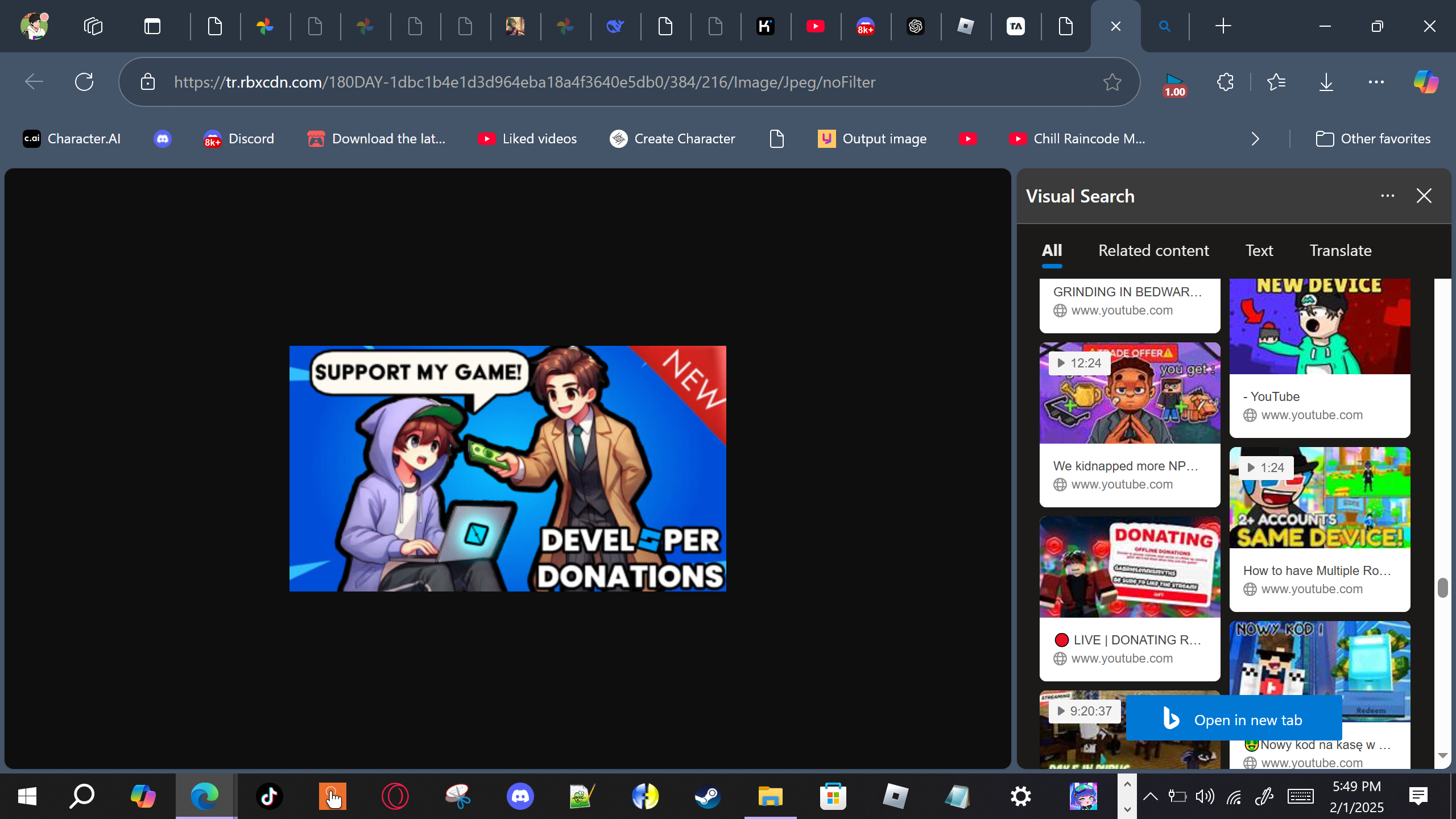Image resolution: width=1456 pixels, height=819 pixels.
Task: Click the view site information lock icon
Action: coord(148,82)
